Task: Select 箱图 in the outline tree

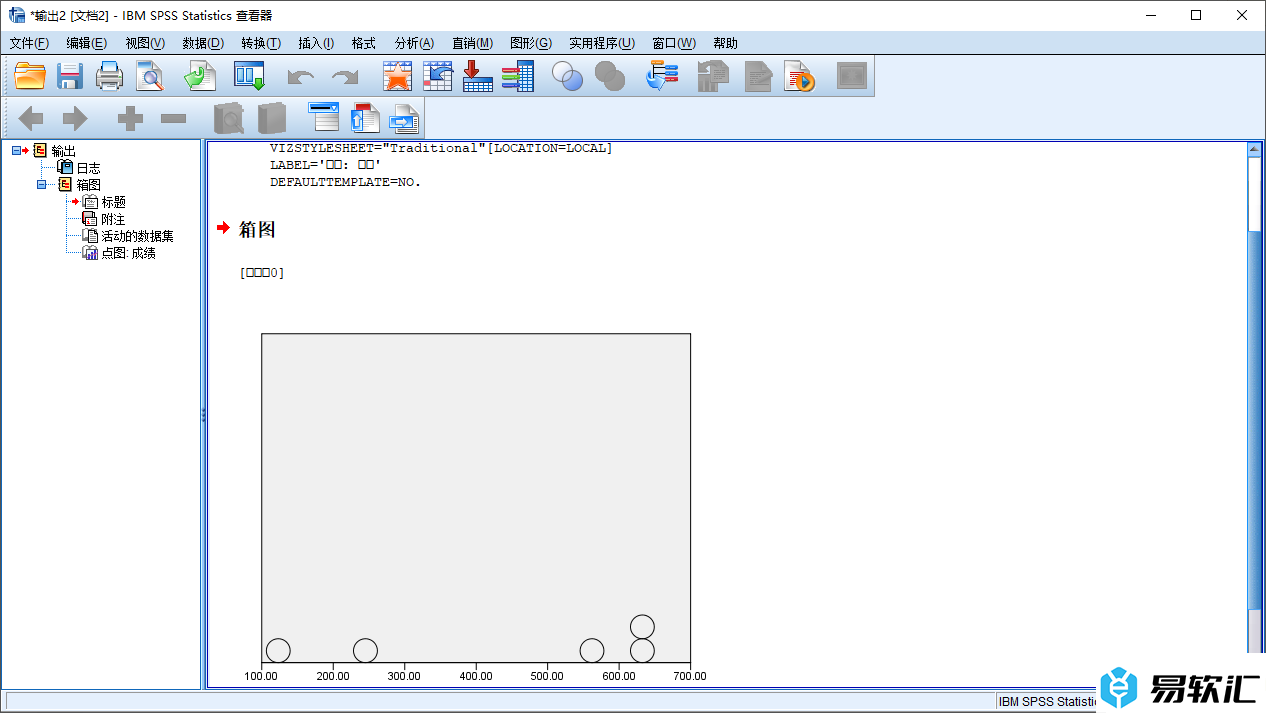Action: (88, 185)
